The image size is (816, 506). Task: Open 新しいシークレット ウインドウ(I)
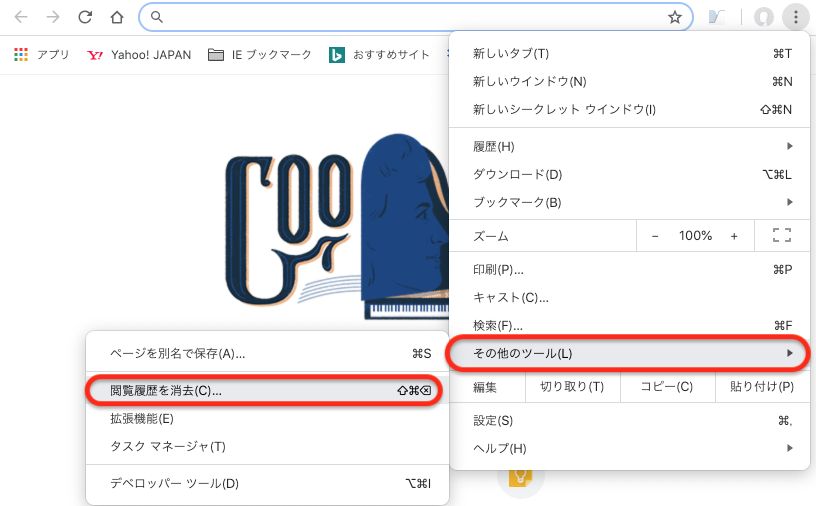tap(632, 109)
